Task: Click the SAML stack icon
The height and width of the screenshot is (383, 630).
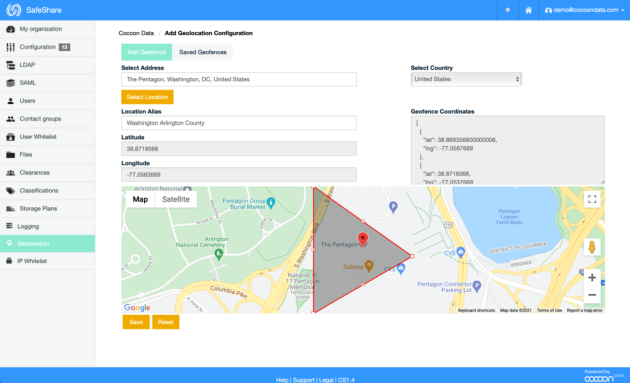Action: tap(10, 83)
